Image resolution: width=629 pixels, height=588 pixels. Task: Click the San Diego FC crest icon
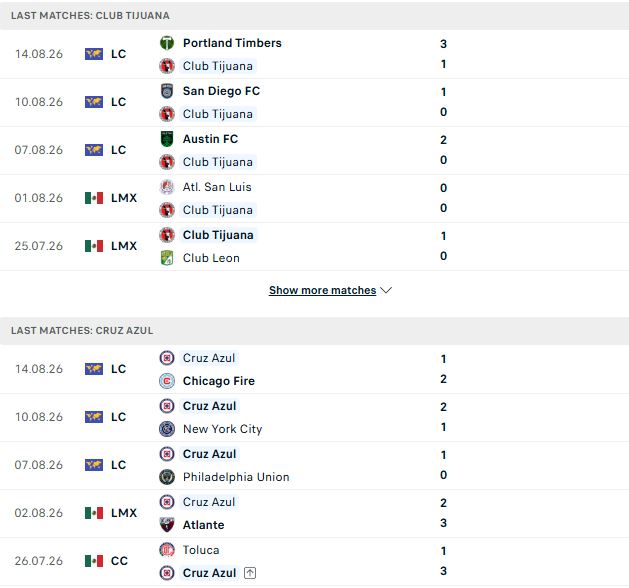[x=167, y=91]
